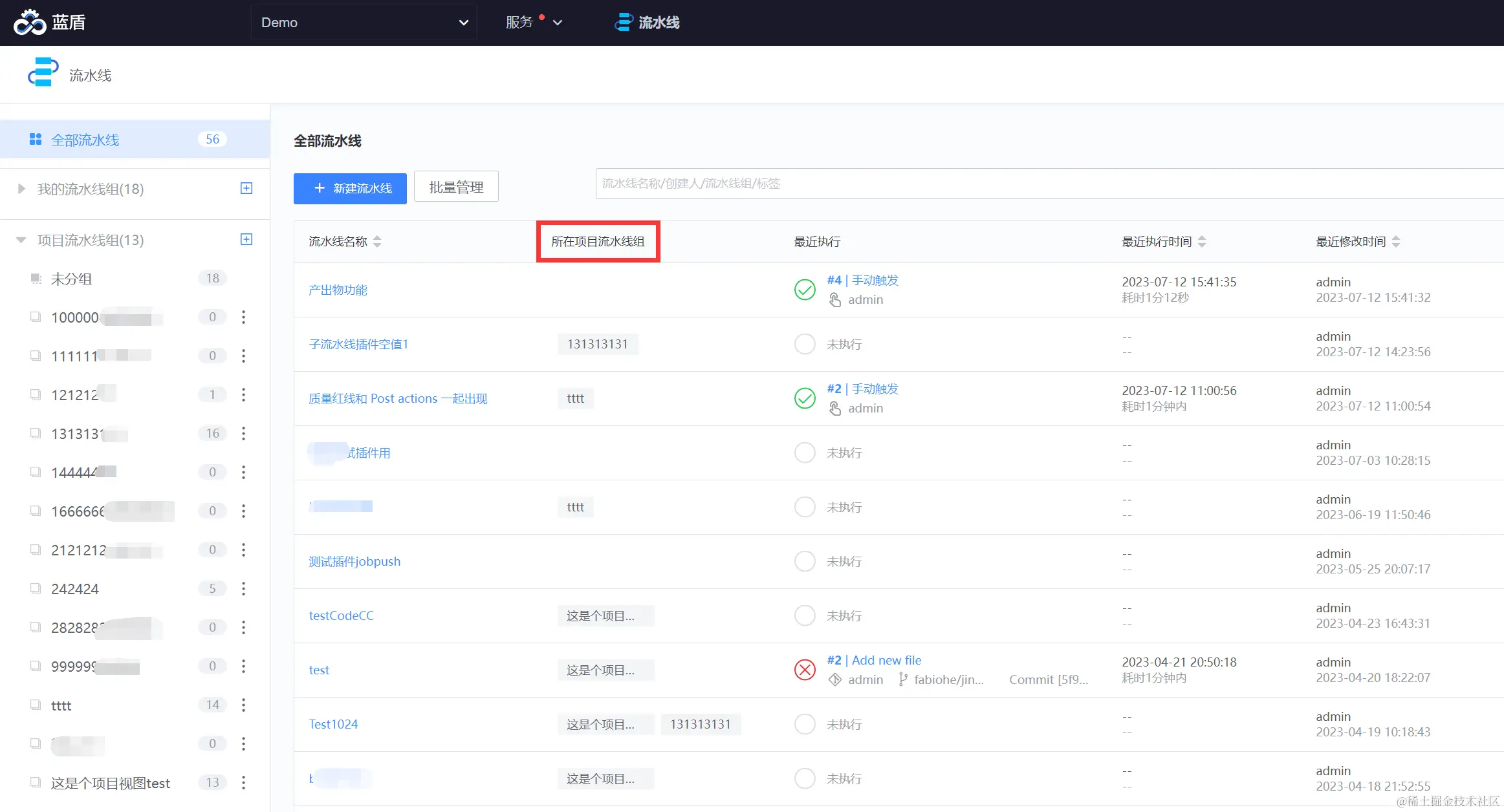Viewport: 1504px width, 812px height.
Task: Open the Demo project dropdown
Action: (x=364, y=23)
